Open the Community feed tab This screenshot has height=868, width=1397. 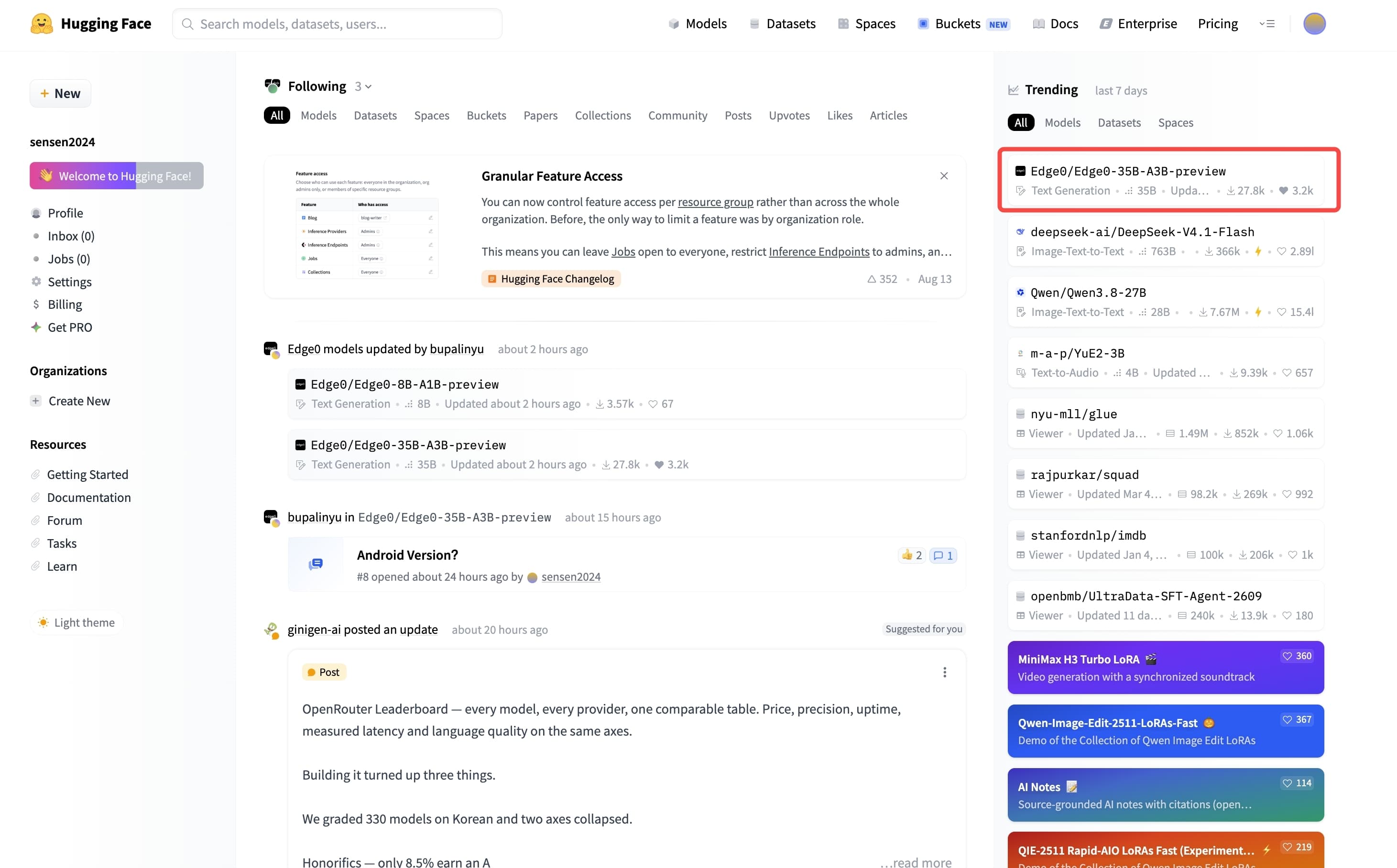(677, 115)
